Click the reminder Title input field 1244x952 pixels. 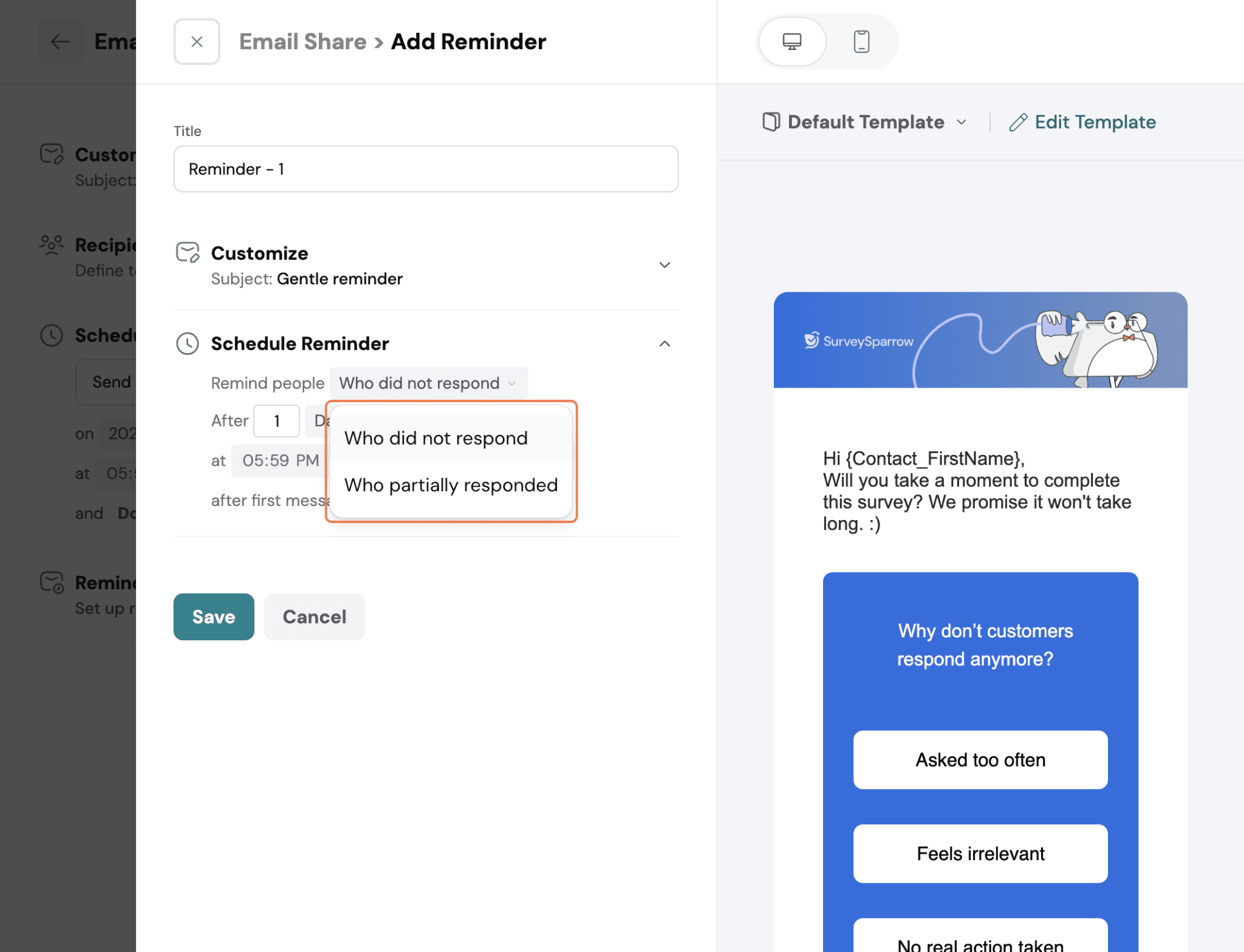click(x=425, y=169)
